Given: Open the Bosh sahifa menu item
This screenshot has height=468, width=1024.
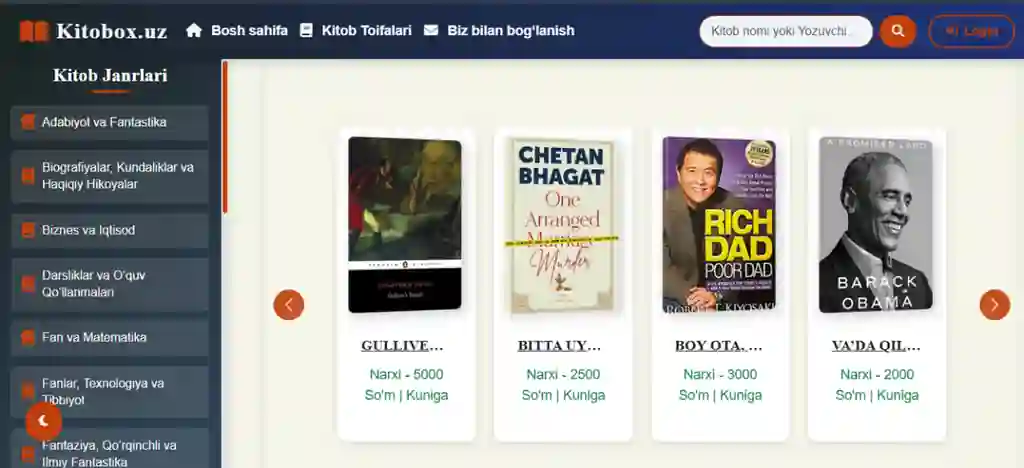Looking at the screenshot, I should tap(249, 31).
